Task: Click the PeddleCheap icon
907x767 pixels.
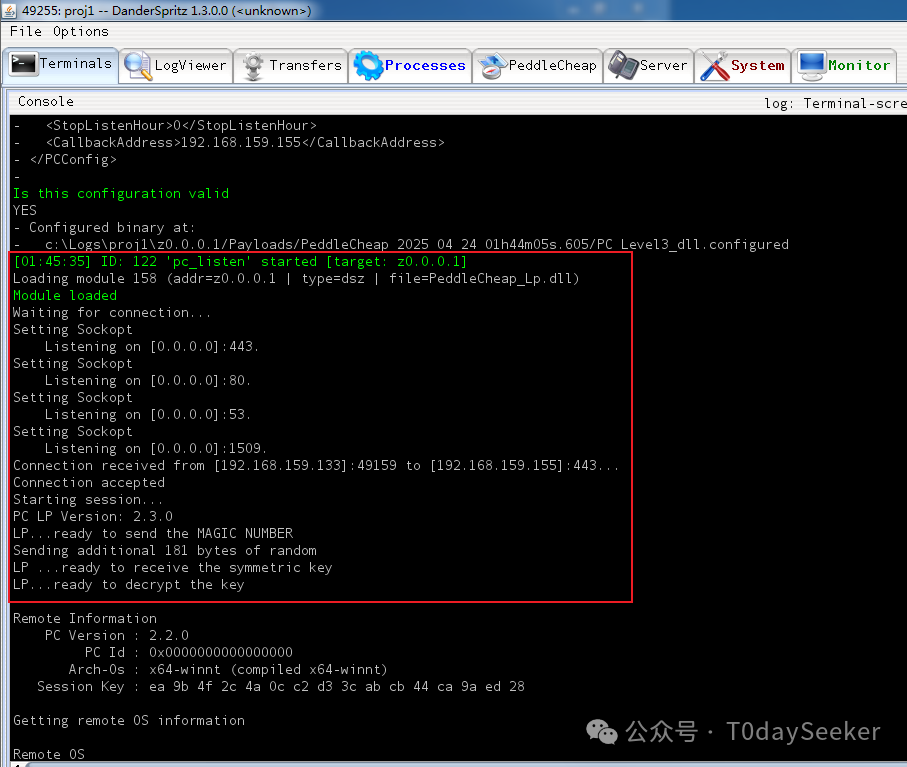Action: pyautogui.click(x=492, y=66)
